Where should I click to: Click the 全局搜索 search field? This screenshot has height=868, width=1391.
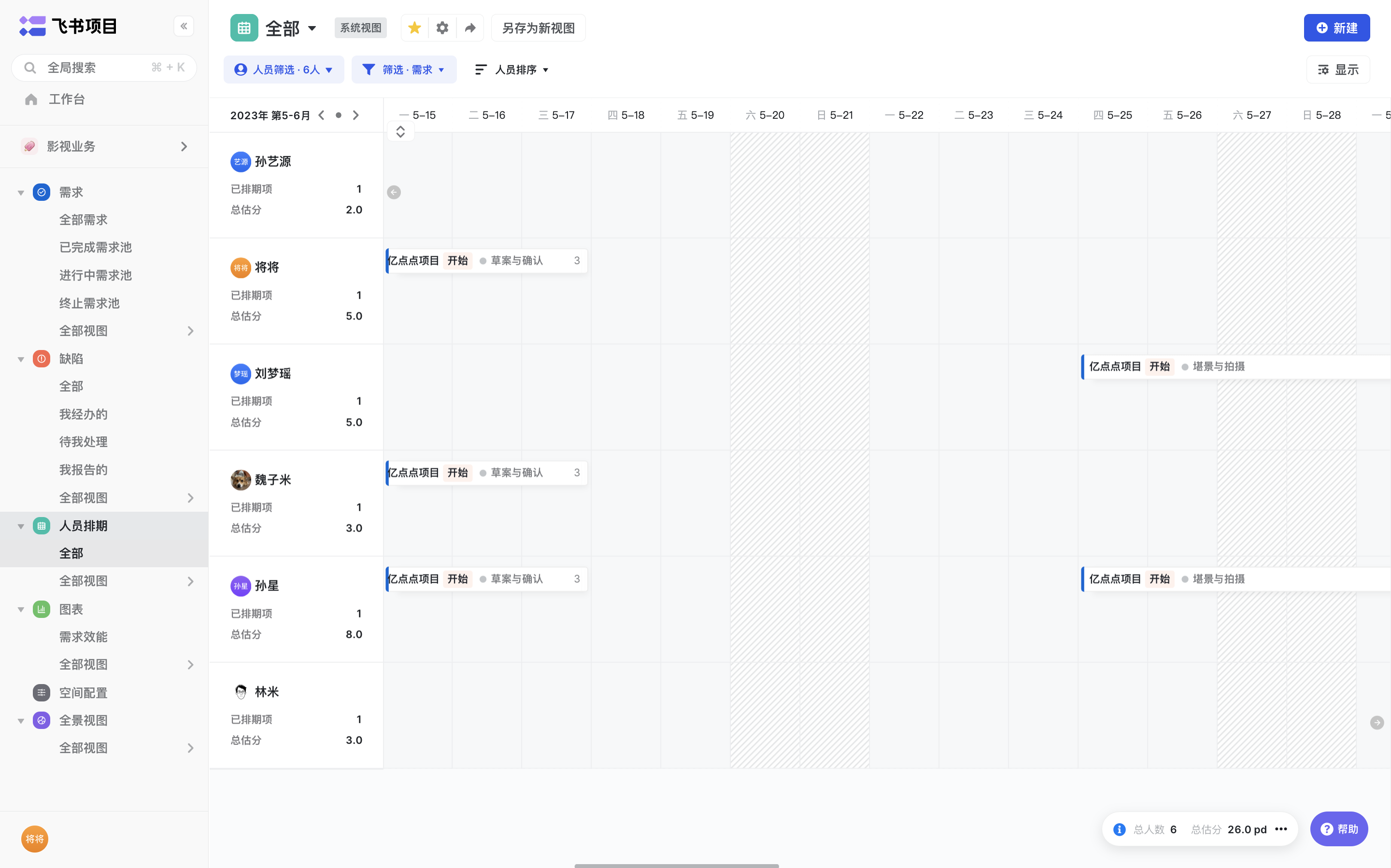[103, 68]
